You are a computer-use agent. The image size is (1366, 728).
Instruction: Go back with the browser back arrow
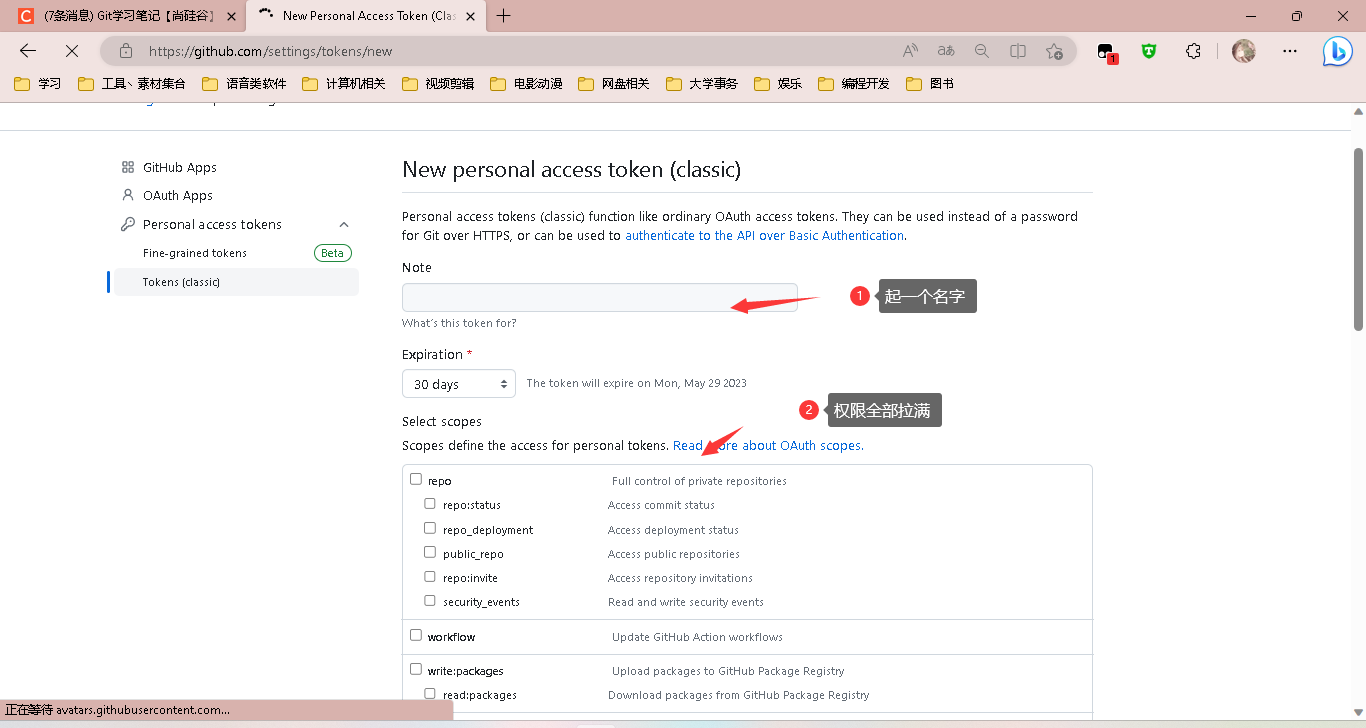coord(28,51)
